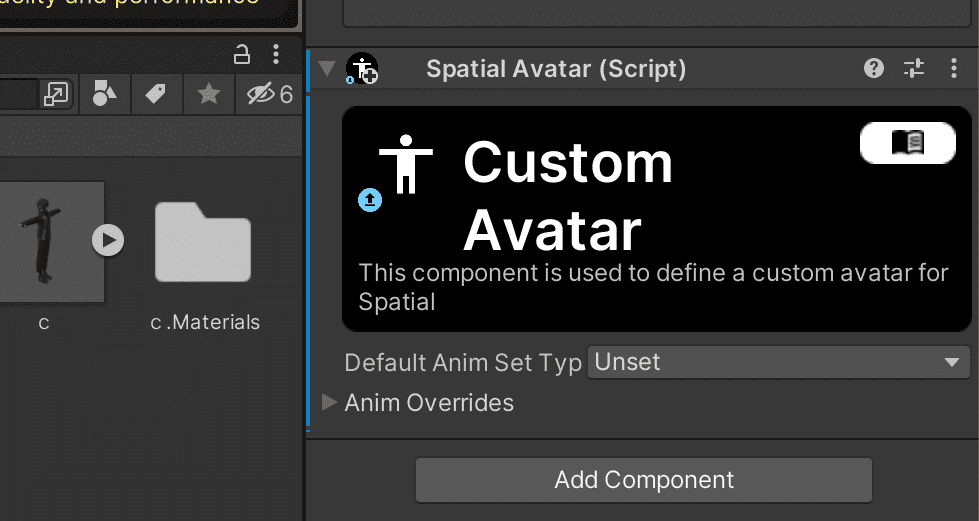Click the Spatial Avatar script icon
Screen dimensions: 979x521
pos(361,69)
